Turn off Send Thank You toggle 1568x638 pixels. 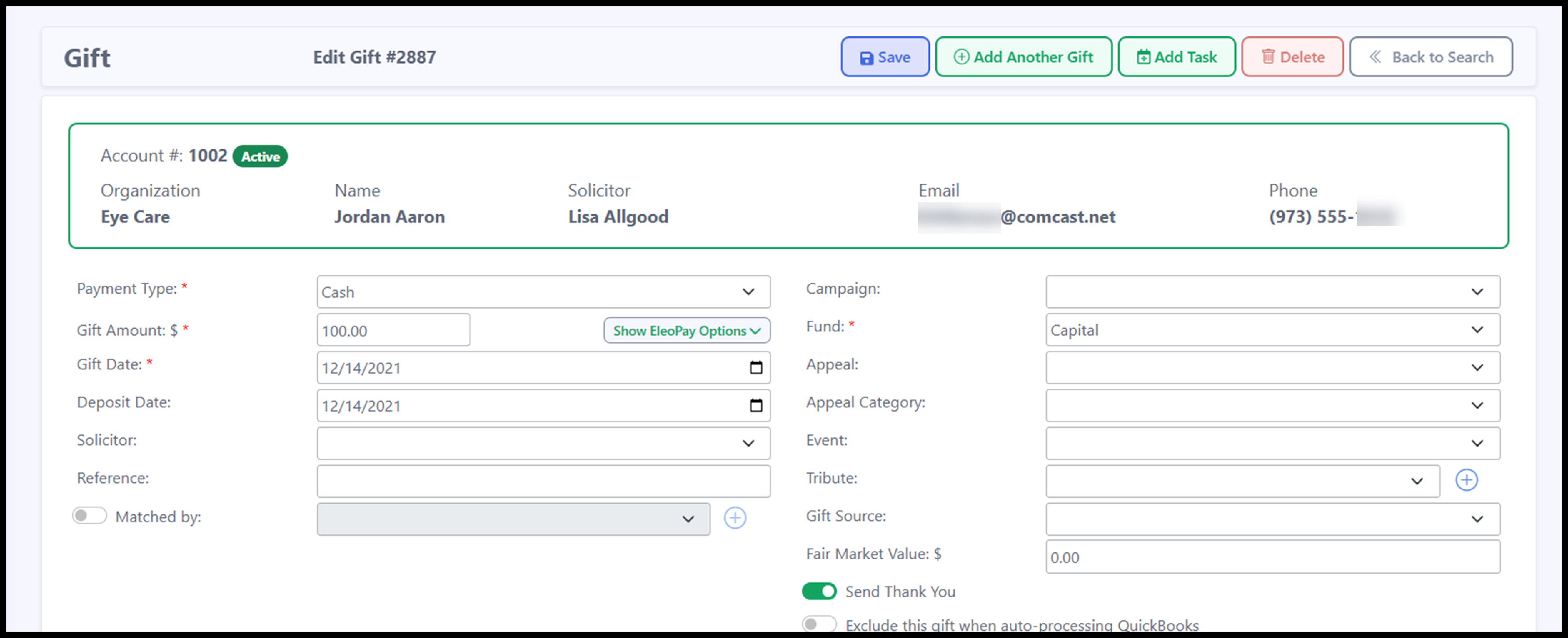click(818, 591)
